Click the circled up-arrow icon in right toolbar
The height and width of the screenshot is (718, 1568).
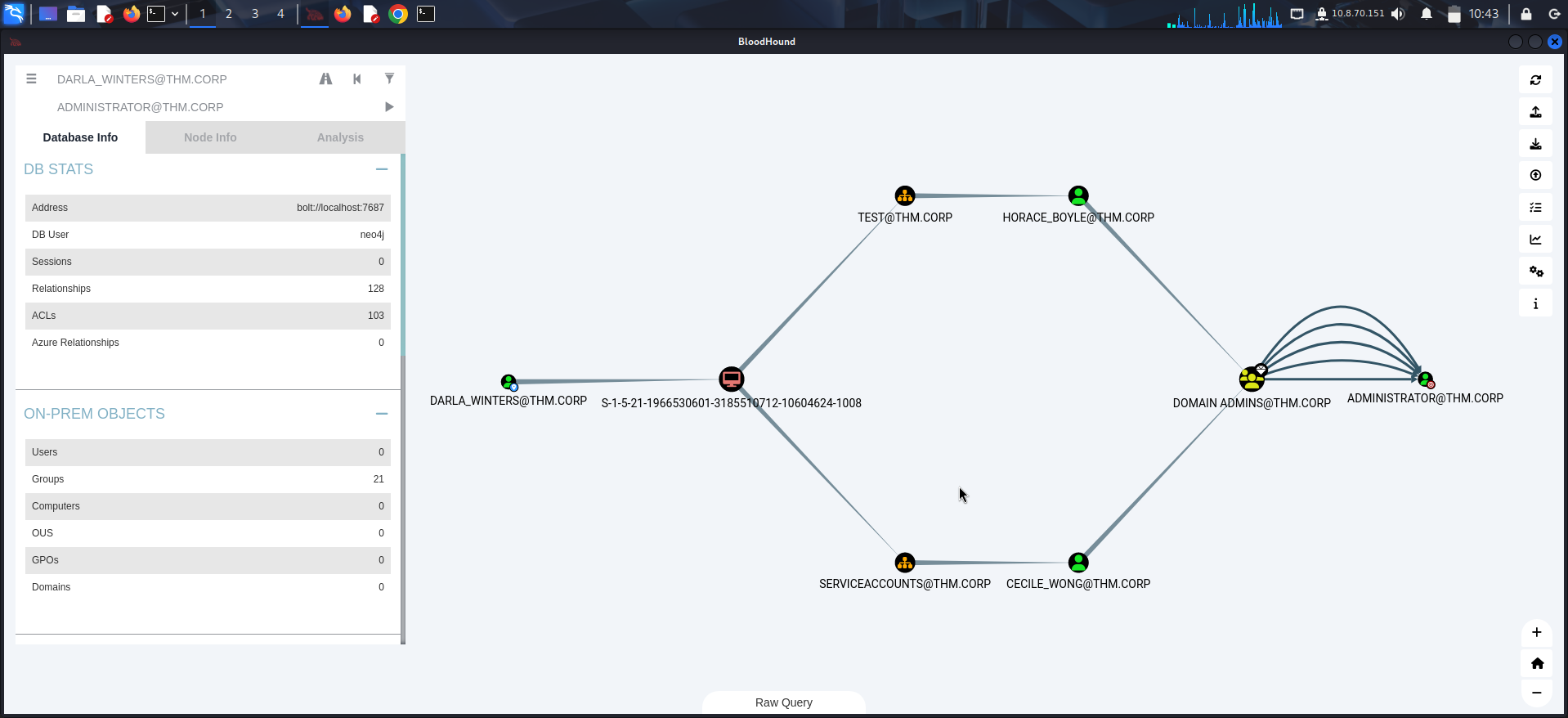pos(1535,175)
